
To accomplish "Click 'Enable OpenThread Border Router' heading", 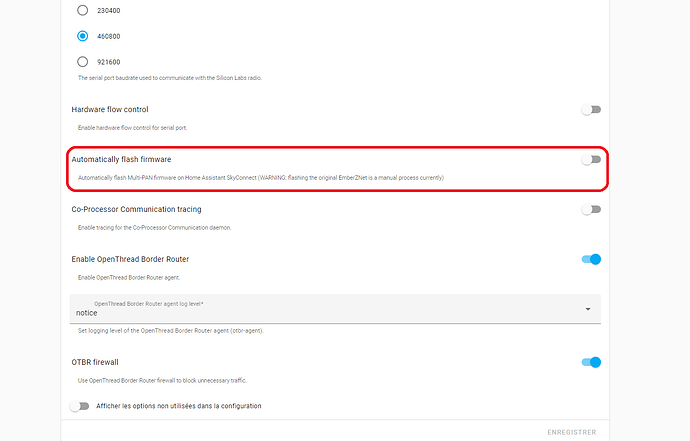I will point(130,259).
